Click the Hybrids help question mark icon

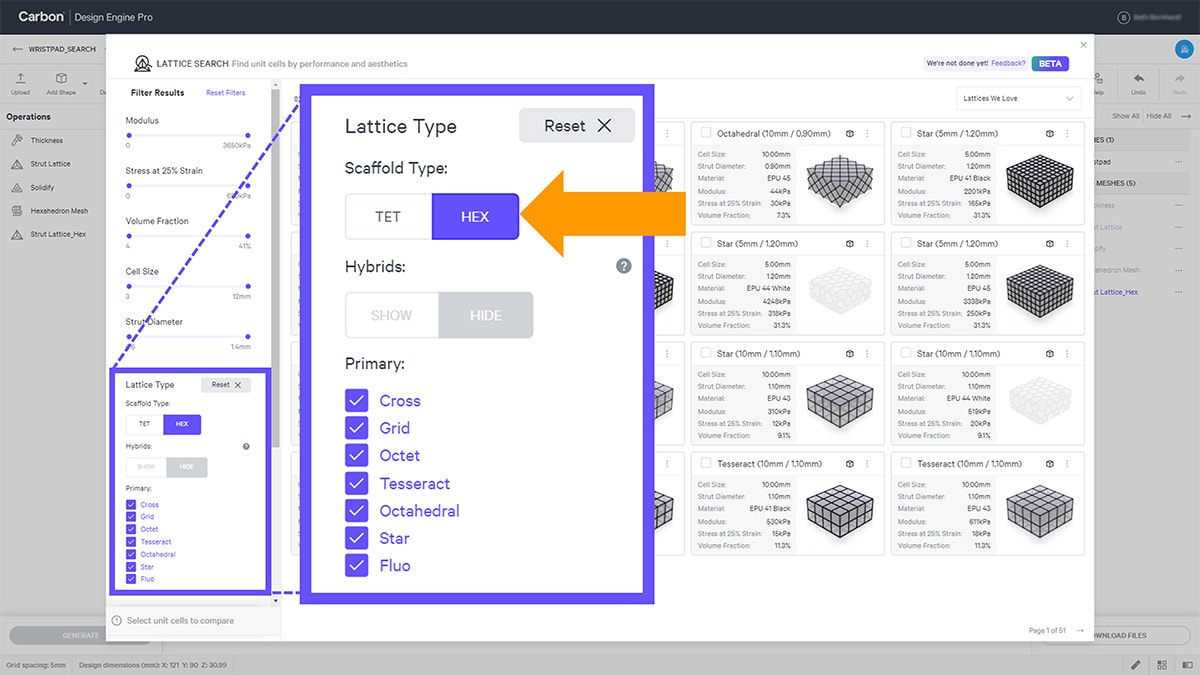623,266
